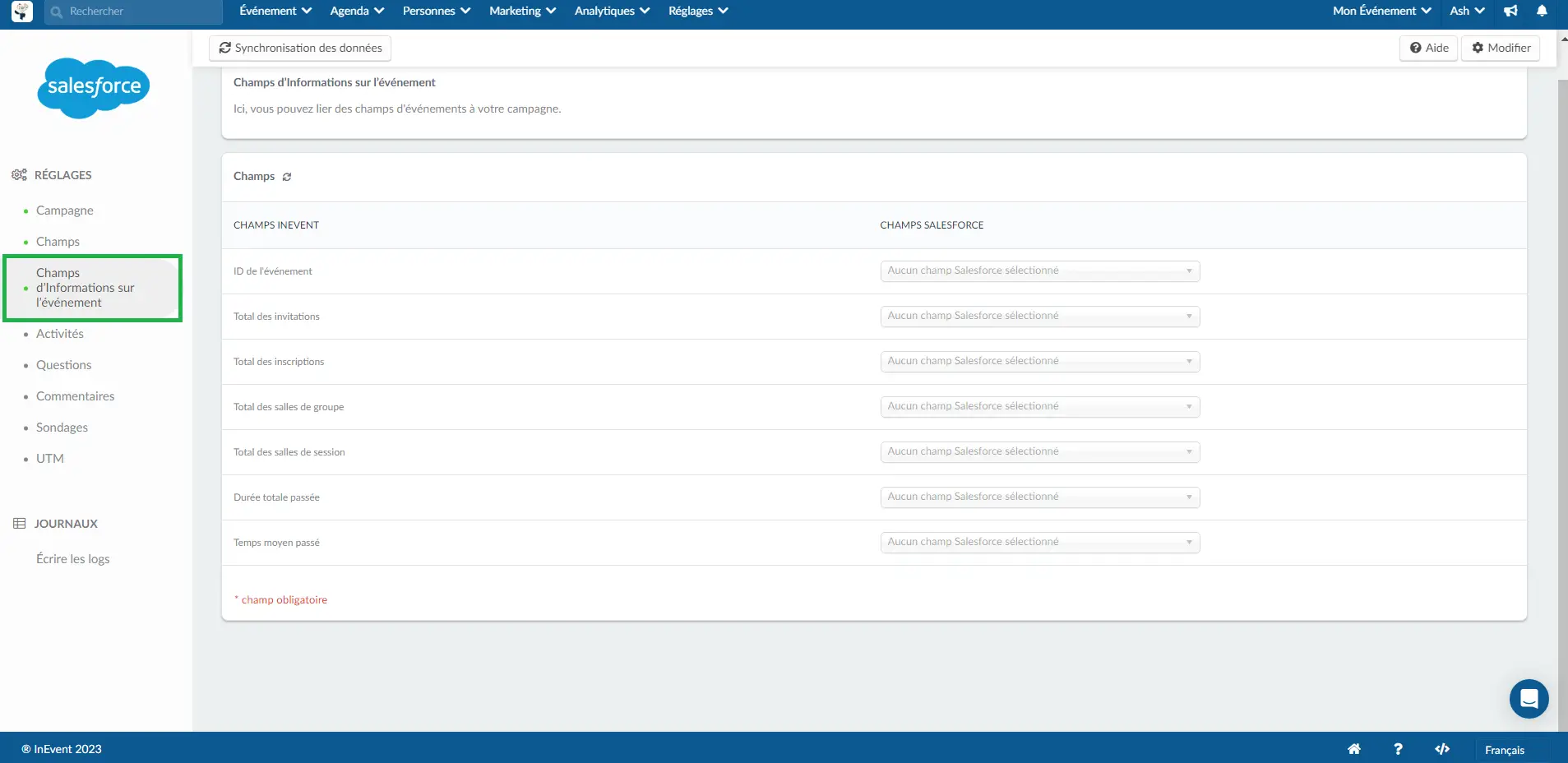Click the Salesforce cloud logo

pyautogui.click(x=94, y=88)
